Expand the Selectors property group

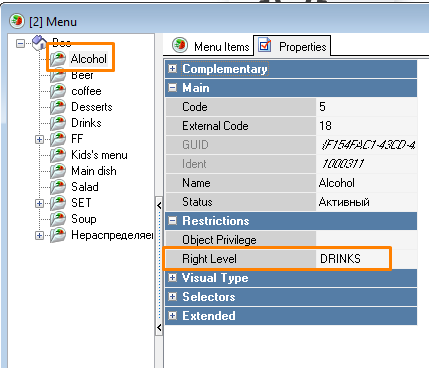coord(172,296)
